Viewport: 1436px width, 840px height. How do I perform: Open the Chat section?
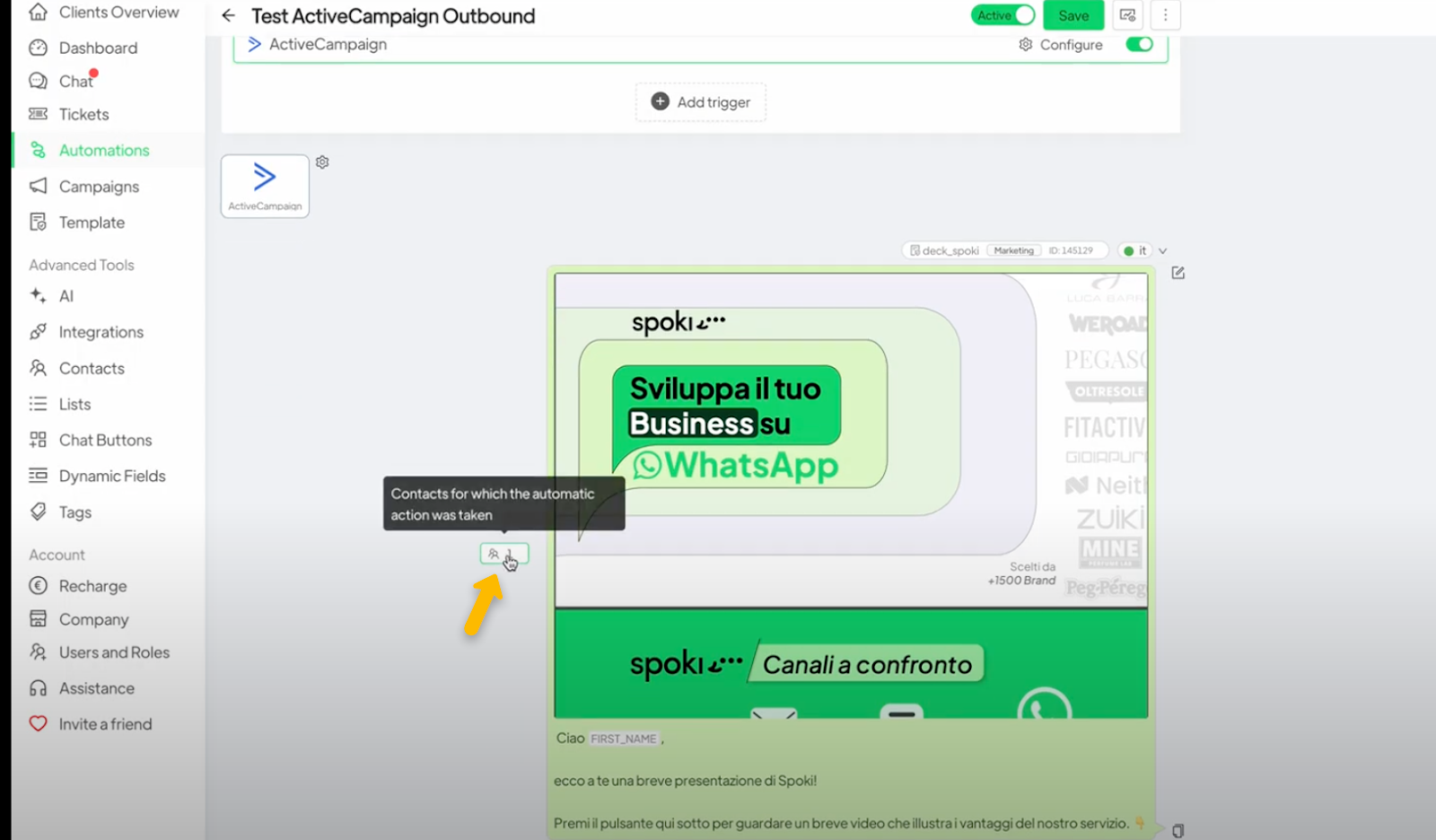point(61,81)
